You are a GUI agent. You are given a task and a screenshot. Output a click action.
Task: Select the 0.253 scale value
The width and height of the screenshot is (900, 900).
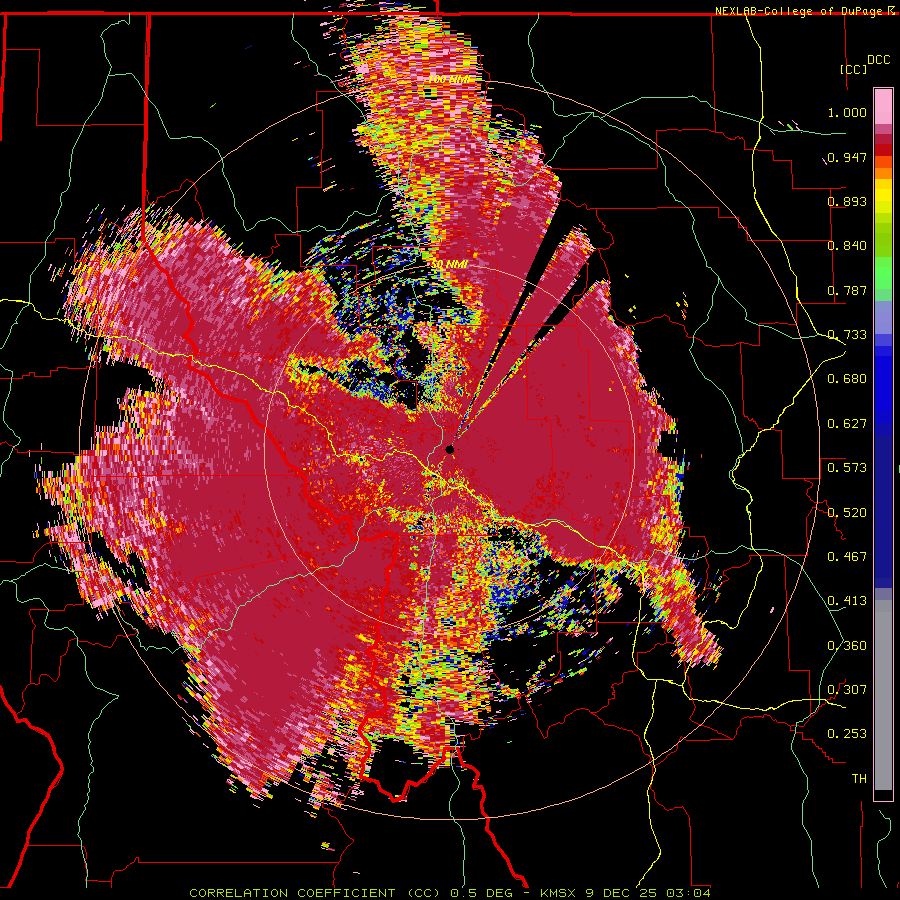click(x=847, y=734)
